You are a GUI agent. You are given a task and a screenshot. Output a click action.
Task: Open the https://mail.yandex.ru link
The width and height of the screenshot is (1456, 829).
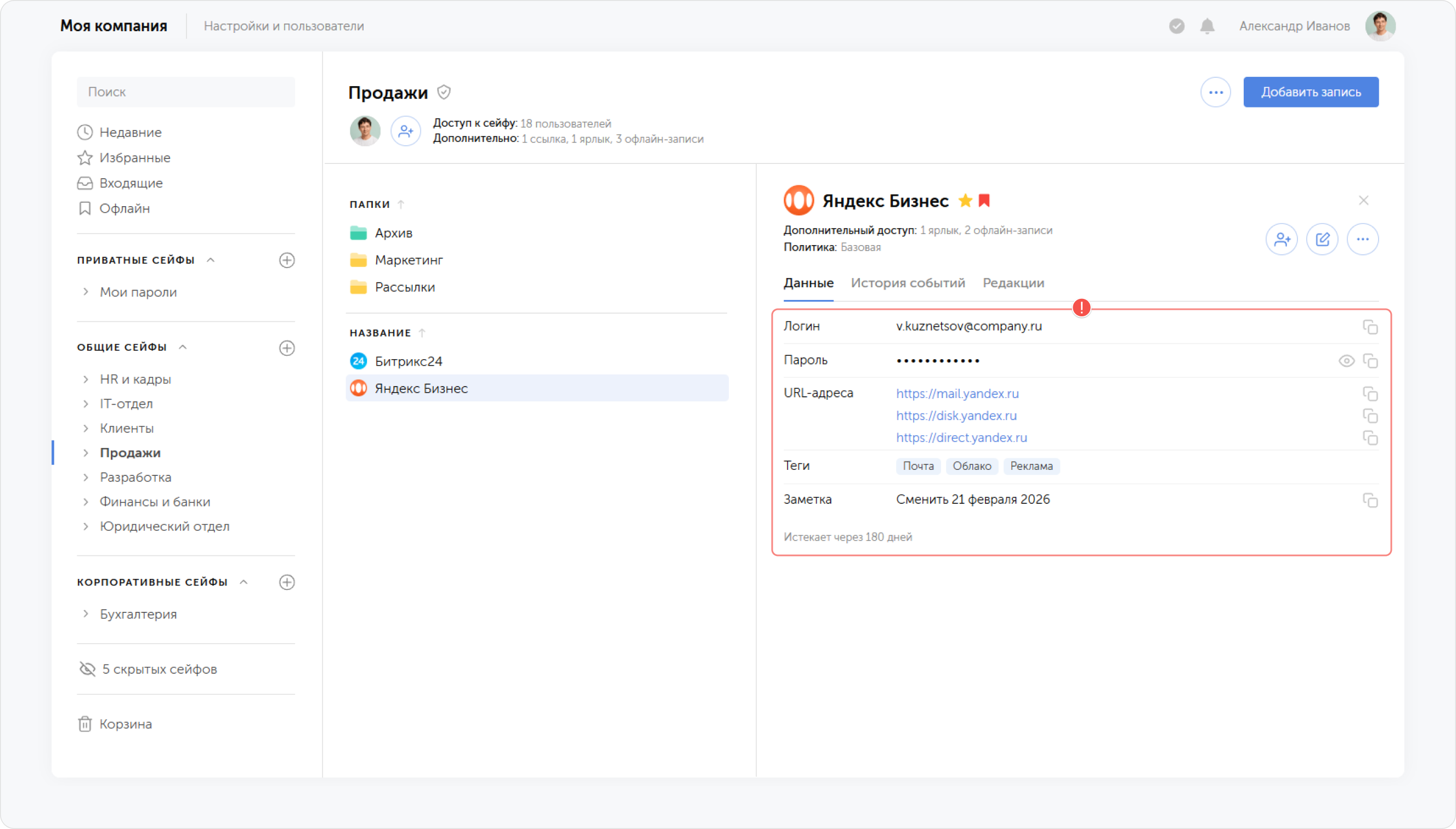[x=957, y=394]
